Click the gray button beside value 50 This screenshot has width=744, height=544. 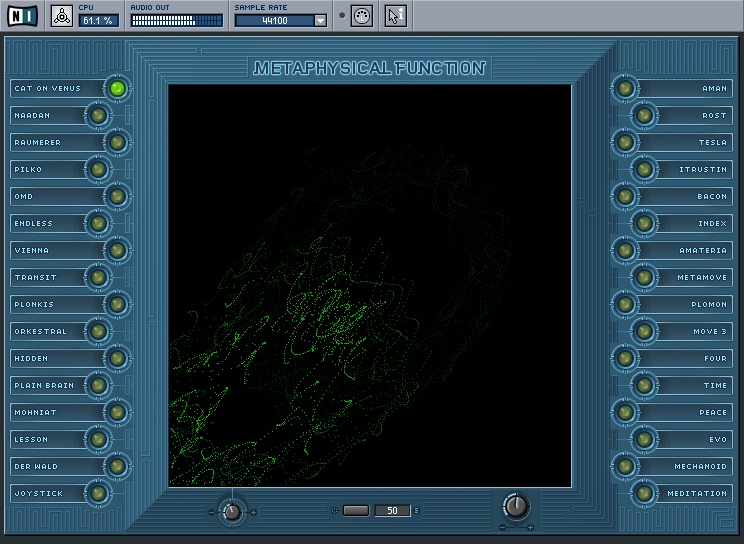pos(356,510)
